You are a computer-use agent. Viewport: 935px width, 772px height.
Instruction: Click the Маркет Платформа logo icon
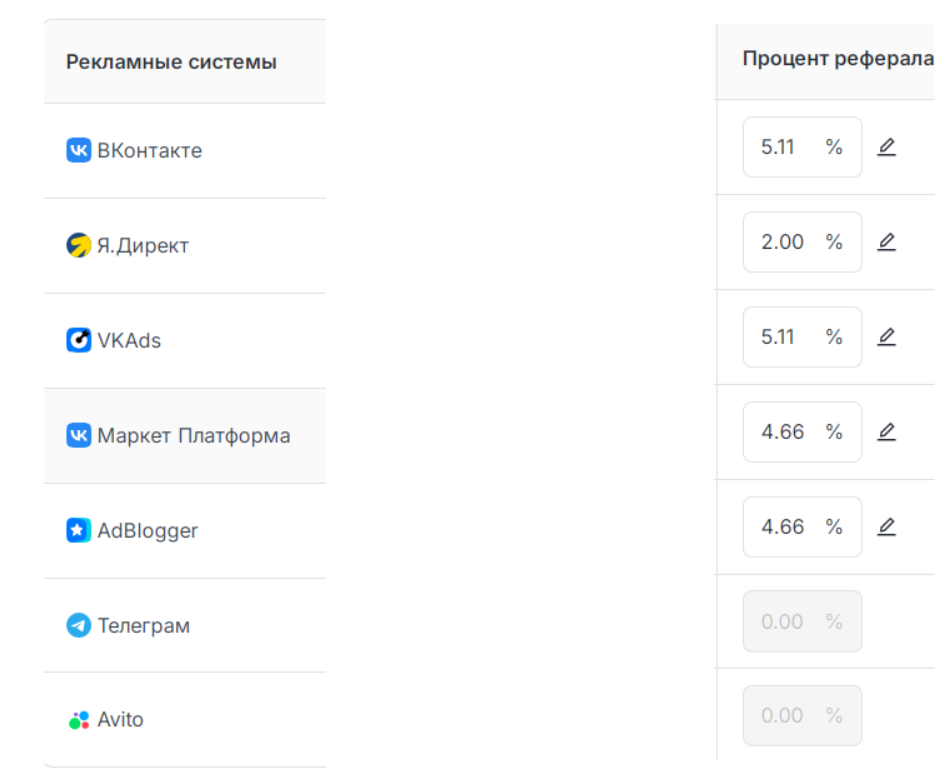(78, 436)
